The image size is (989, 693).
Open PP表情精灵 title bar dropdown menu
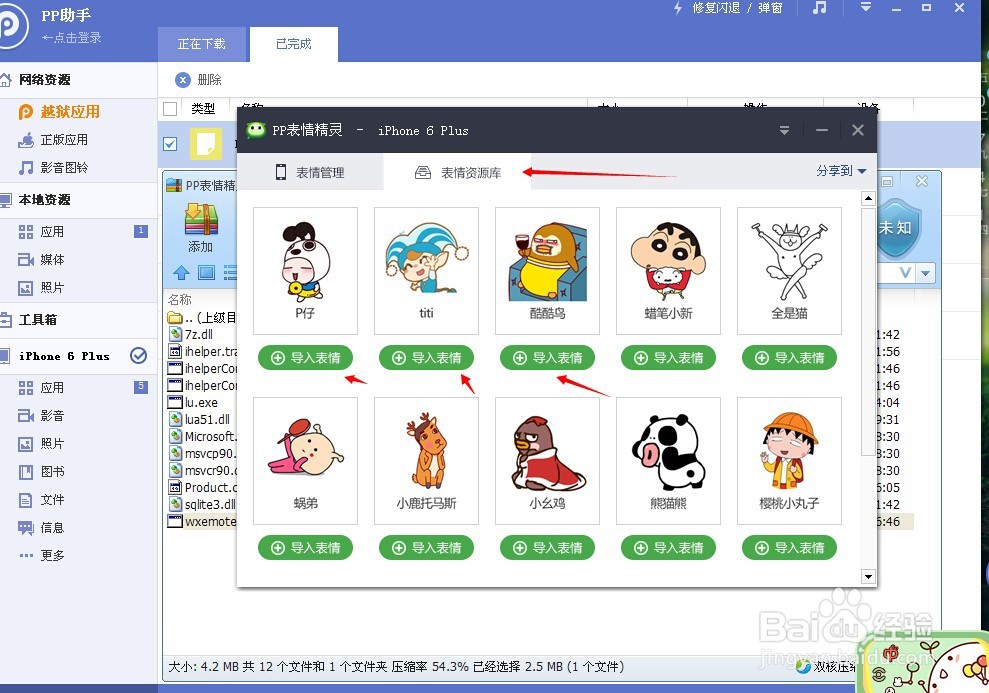(784, 131)
